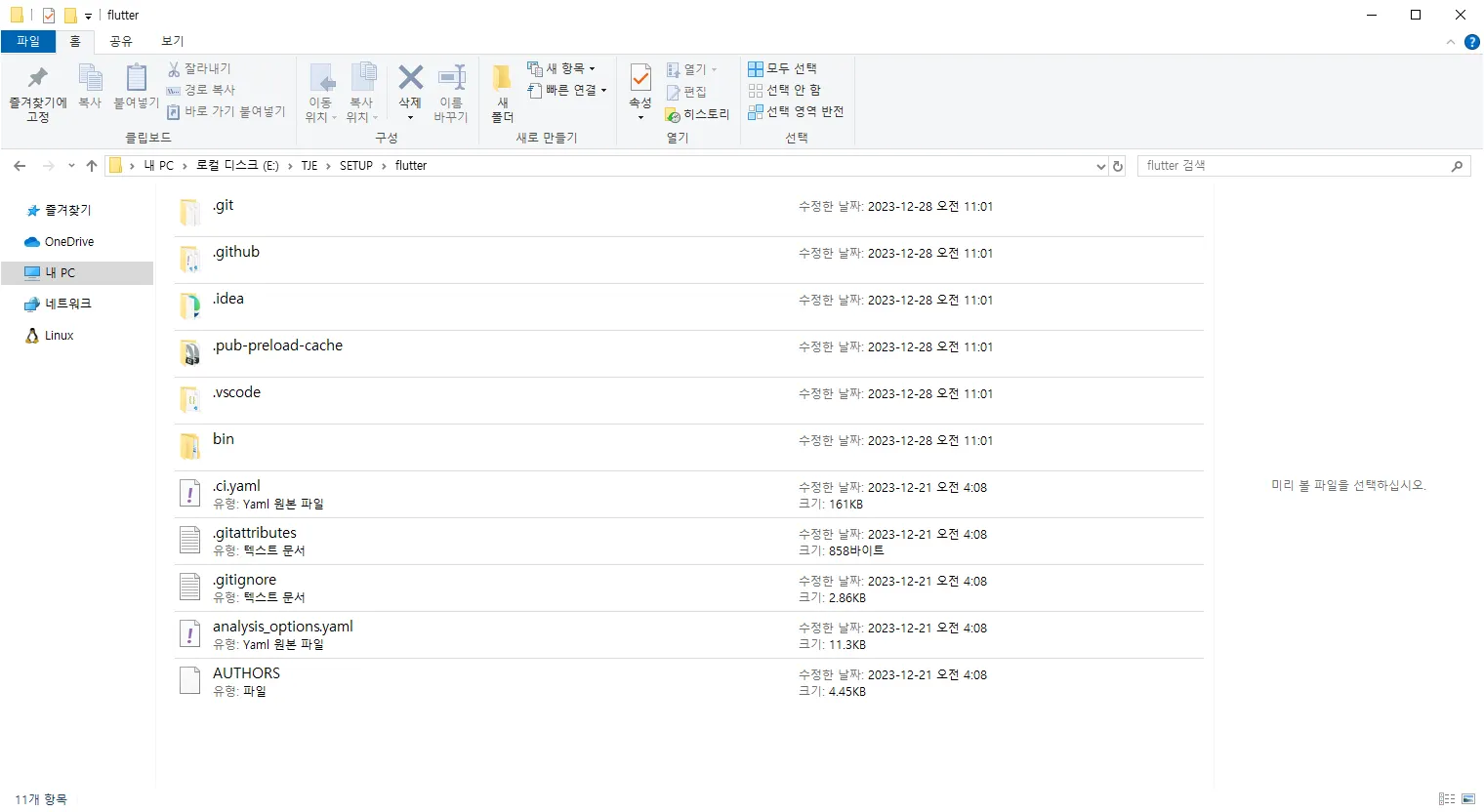Screen dimensions: 1484x812
Task: Open 속성 (Properties) checkmark icon
Action: (x=640, y=77)
